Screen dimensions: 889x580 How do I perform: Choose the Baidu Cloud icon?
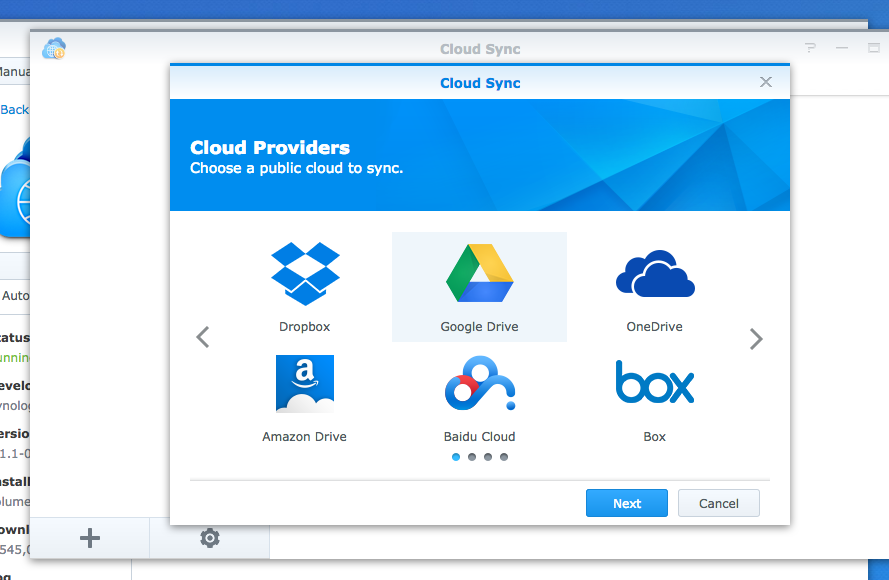coord(479,384)
